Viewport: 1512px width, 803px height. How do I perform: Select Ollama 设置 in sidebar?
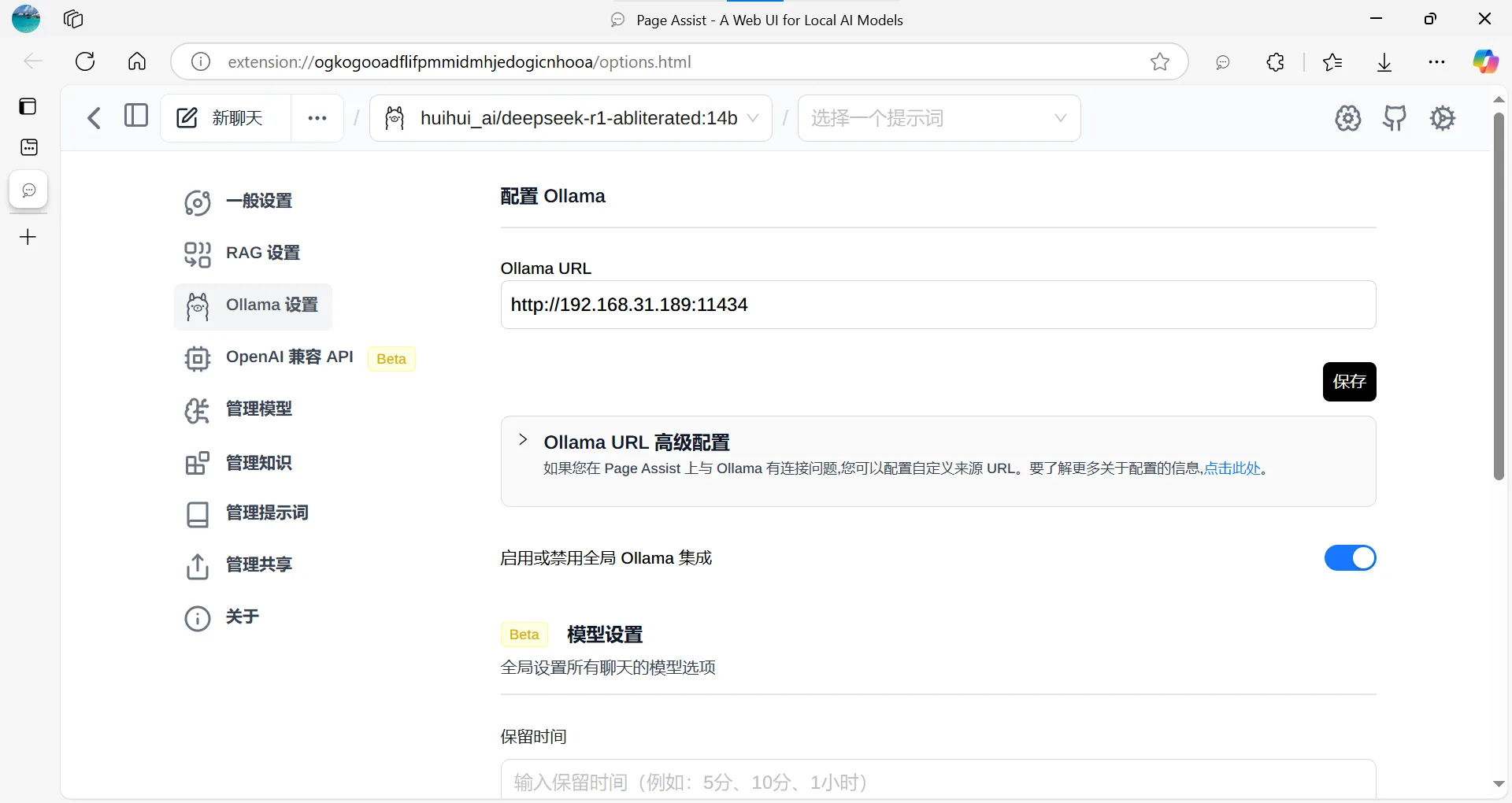pos(253,305)
